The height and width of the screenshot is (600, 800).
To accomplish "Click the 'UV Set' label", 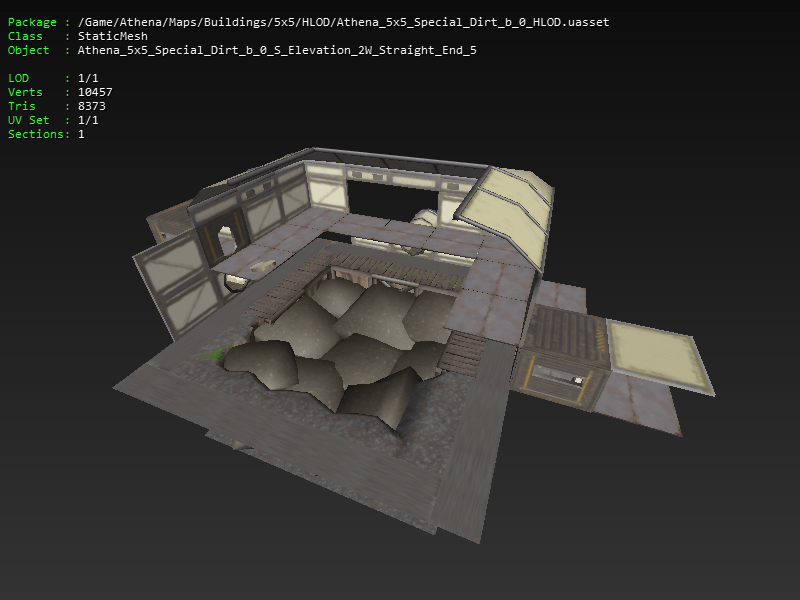I will 29,120.
